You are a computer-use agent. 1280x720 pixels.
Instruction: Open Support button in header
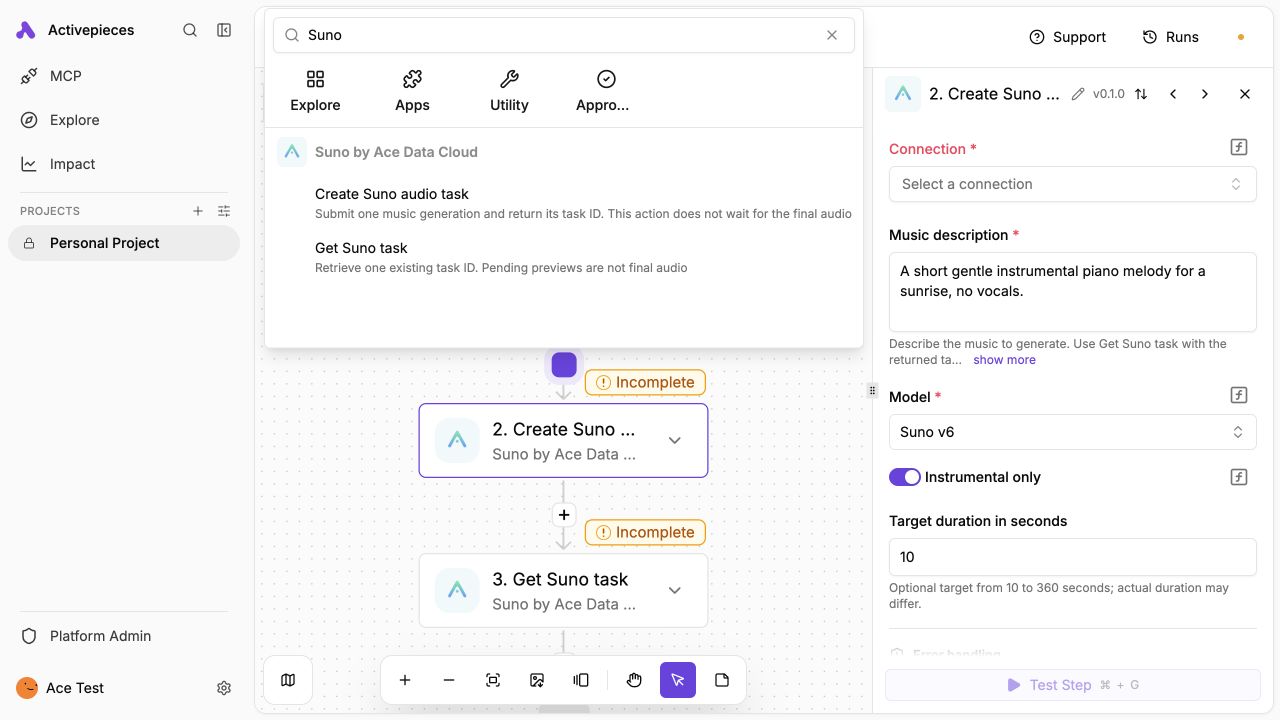pos(1067,37)
